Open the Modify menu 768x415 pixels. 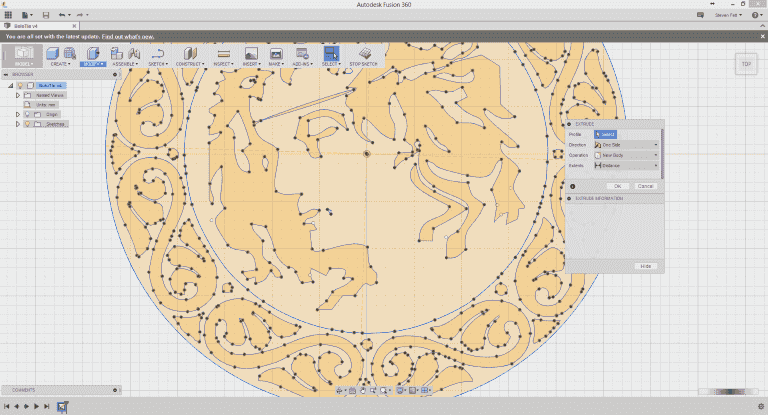pos(93,64)
